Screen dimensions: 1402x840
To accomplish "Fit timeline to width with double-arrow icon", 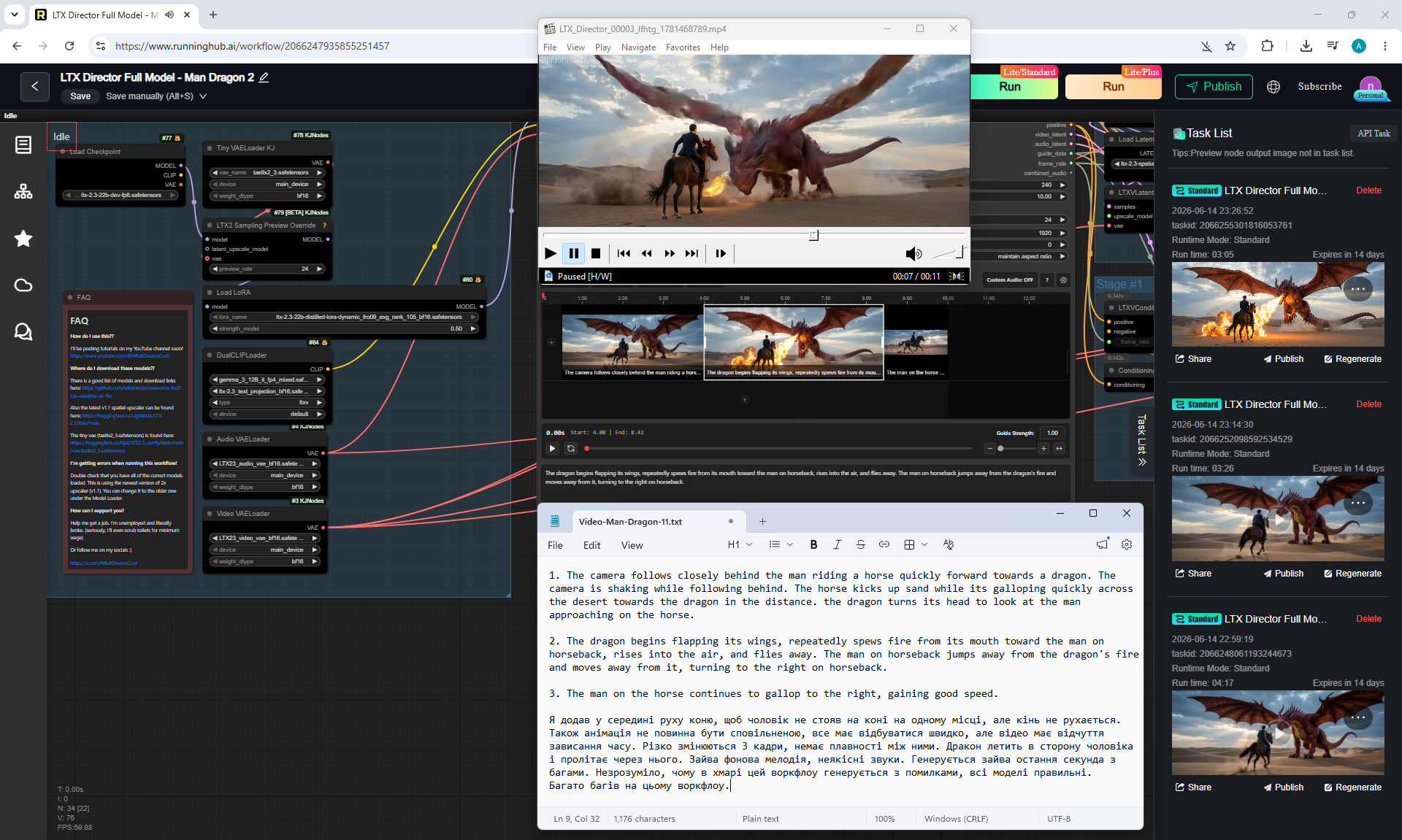I will point(1059,449).
